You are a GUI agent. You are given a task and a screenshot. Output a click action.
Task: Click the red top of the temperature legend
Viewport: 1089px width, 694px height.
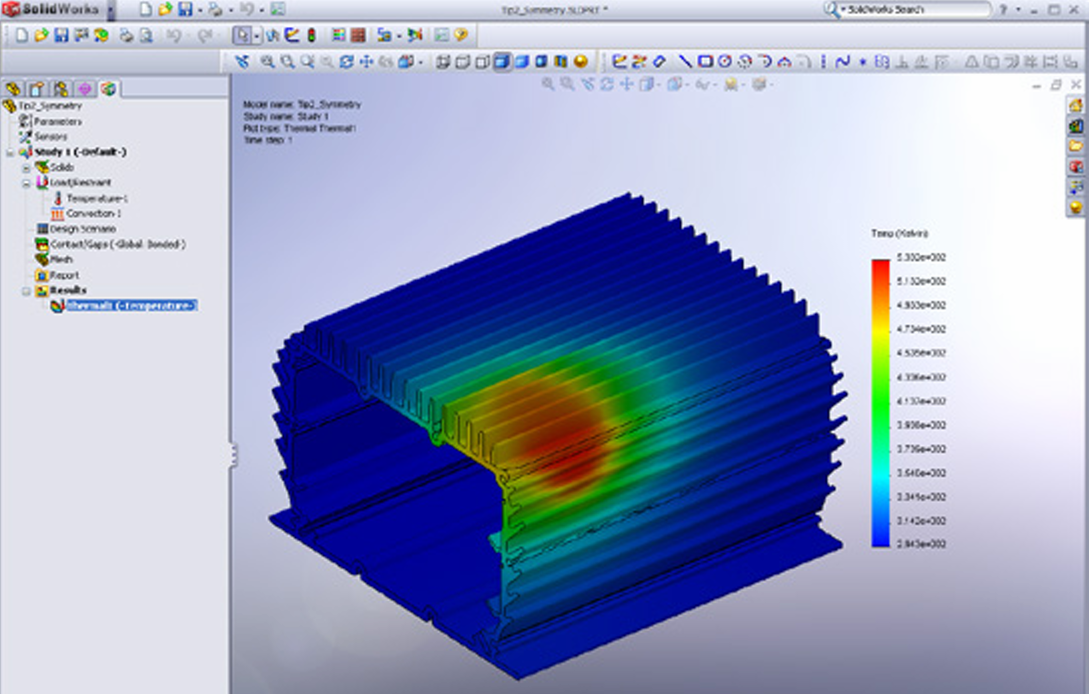tap(880, 264)
